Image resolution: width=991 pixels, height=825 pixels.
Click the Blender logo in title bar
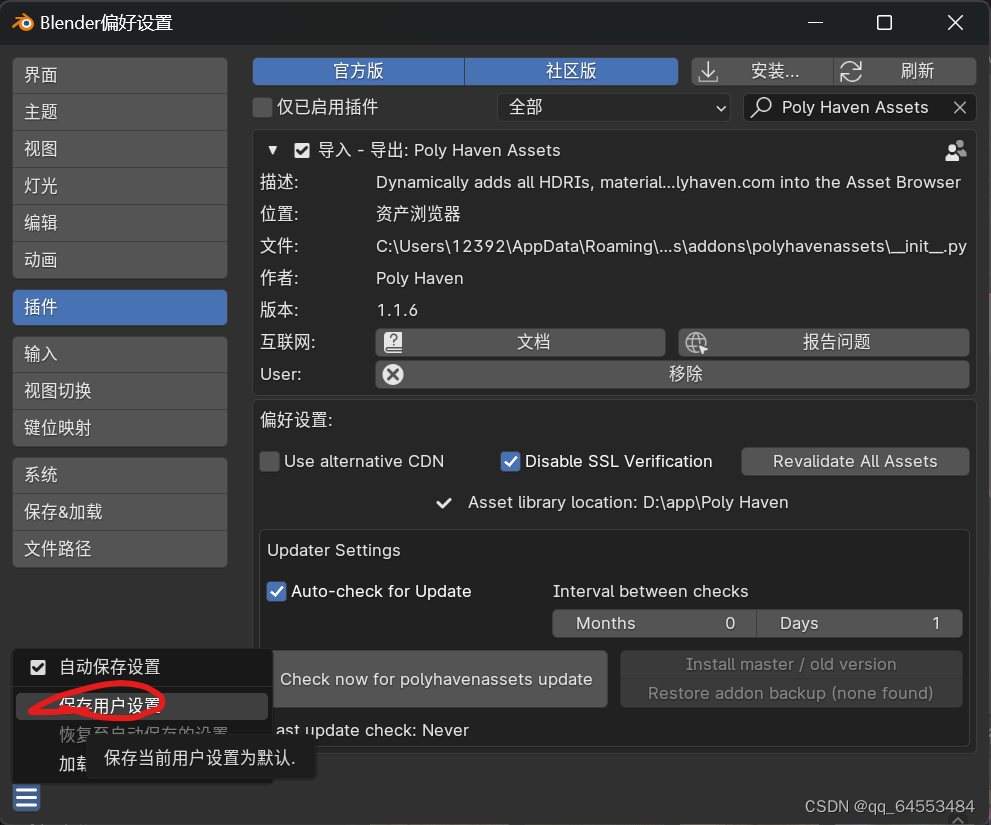click(x=23, y=23)
